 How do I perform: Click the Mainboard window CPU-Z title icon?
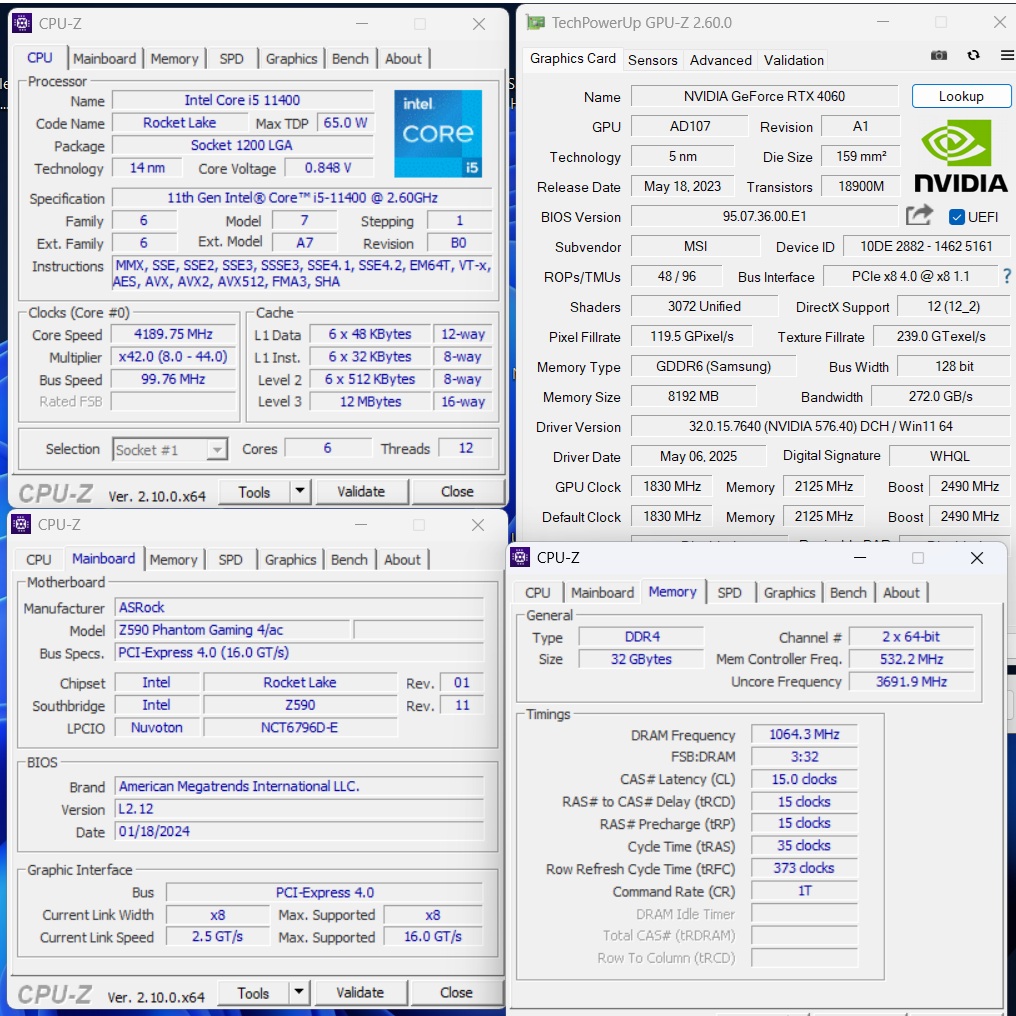pos(21,524)
